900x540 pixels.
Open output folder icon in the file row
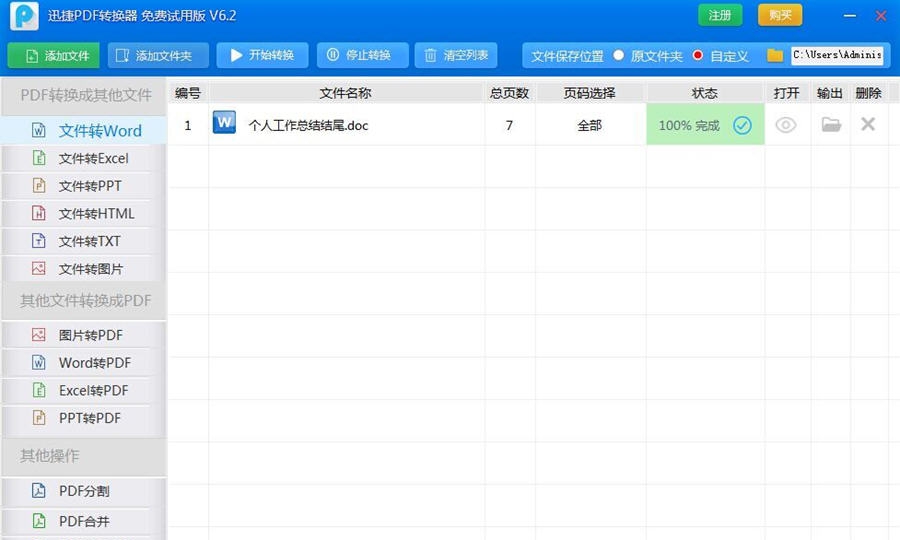[831, 124]
